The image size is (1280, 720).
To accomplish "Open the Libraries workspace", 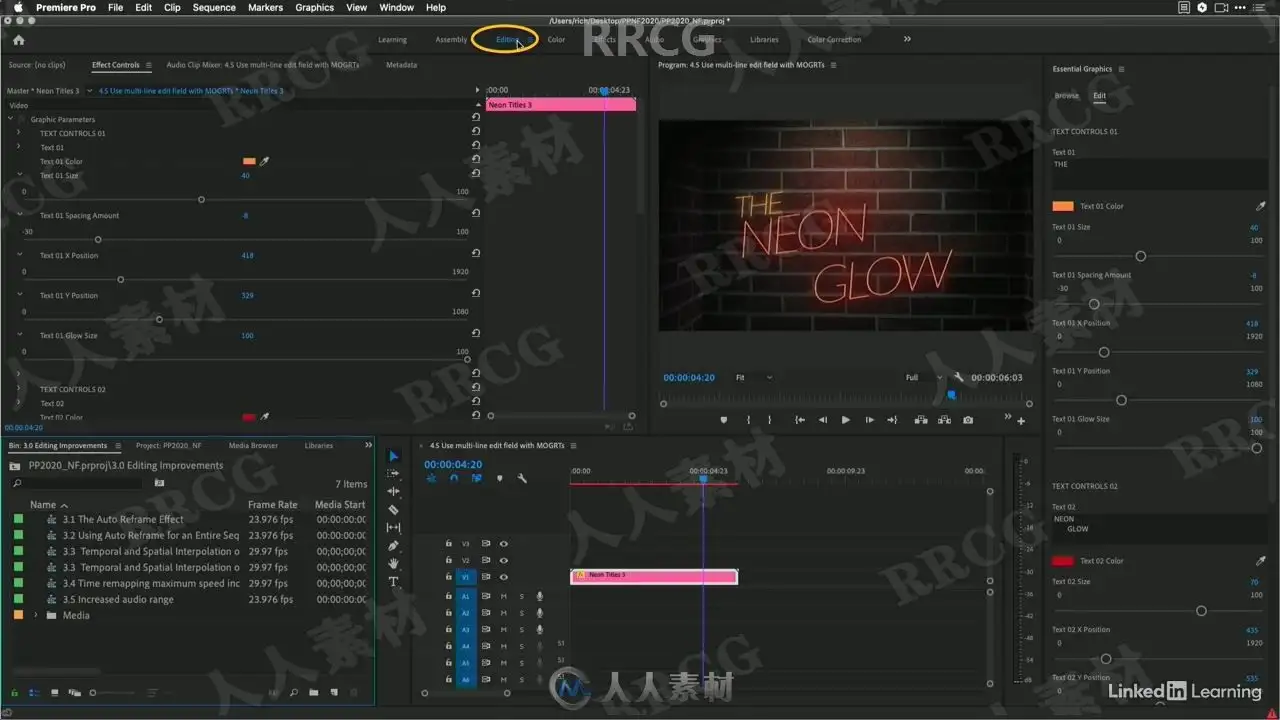I will (x=764, y=40).
